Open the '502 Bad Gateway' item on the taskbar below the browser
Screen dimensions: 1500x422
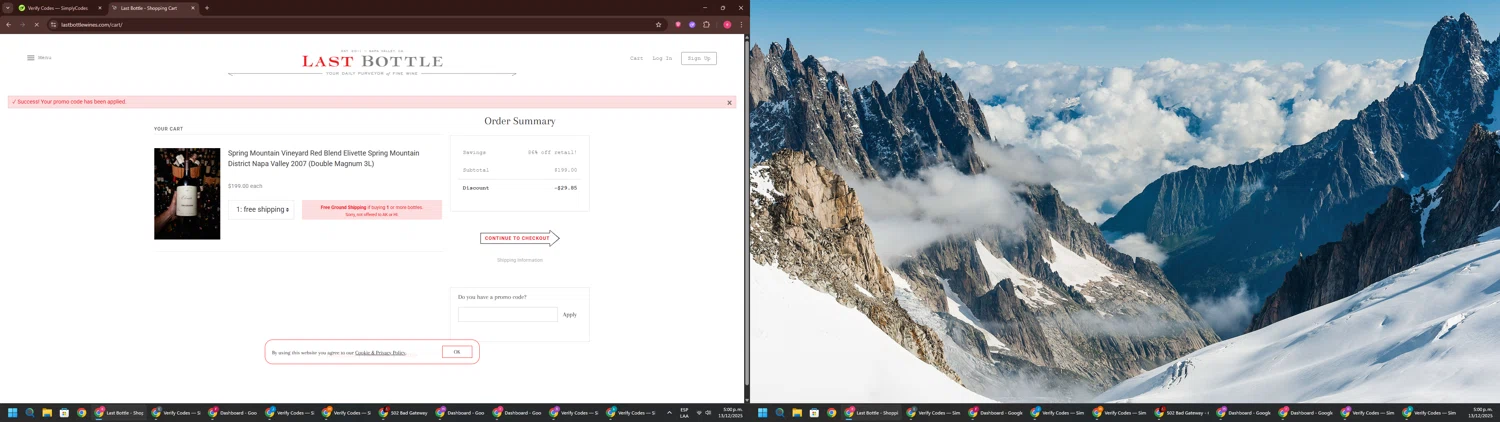coord(404,412)
